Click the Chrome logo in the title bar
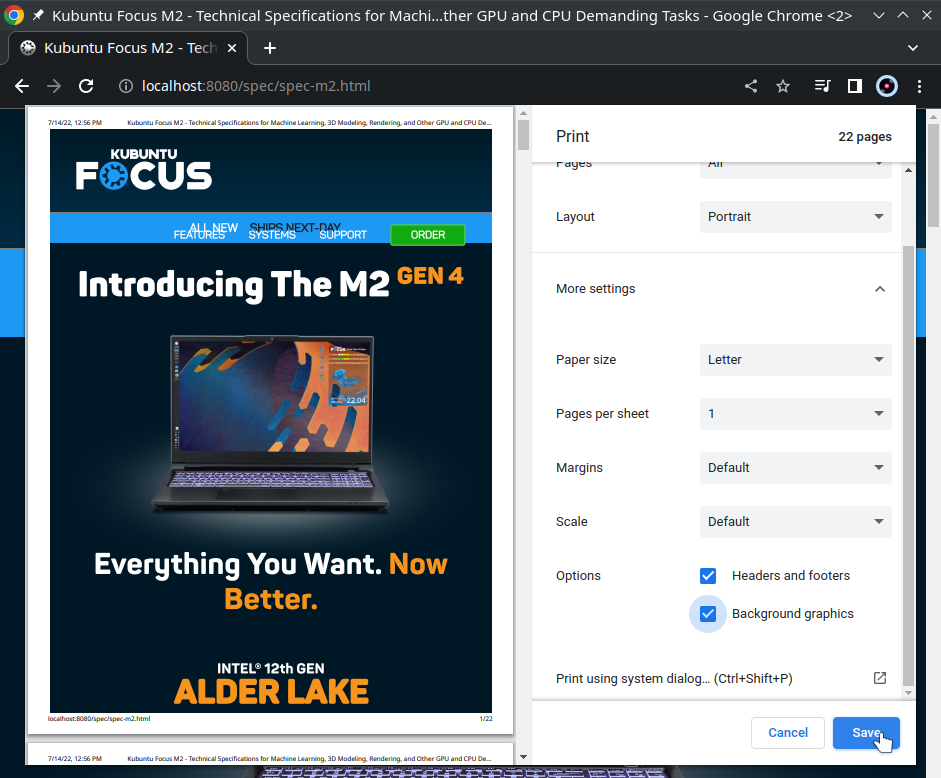The image size is (941, 778). (x=14, y=15)
